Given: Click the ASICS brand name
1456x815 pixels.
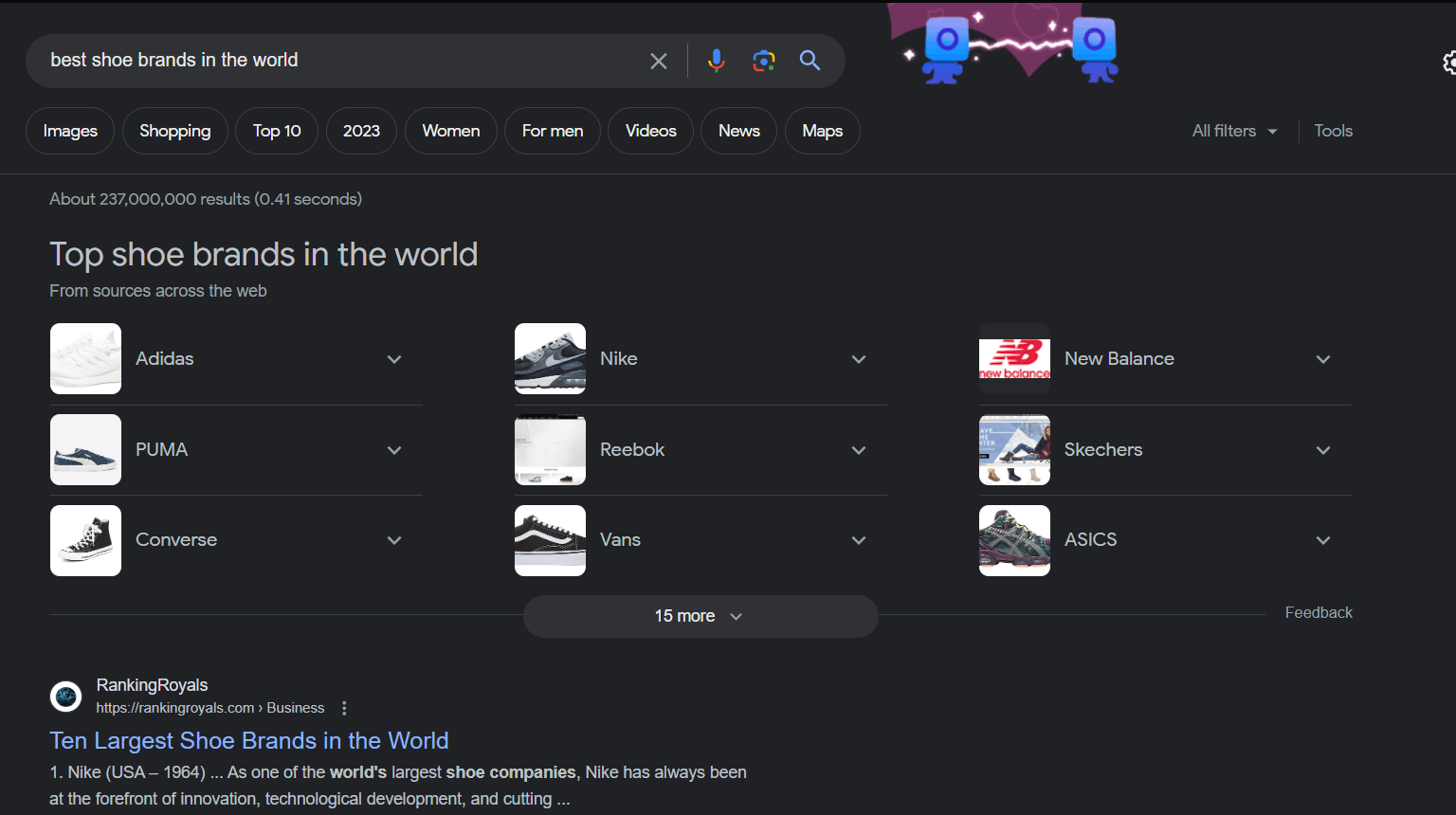Looking at the screenshot, I should click(1091, 539).
